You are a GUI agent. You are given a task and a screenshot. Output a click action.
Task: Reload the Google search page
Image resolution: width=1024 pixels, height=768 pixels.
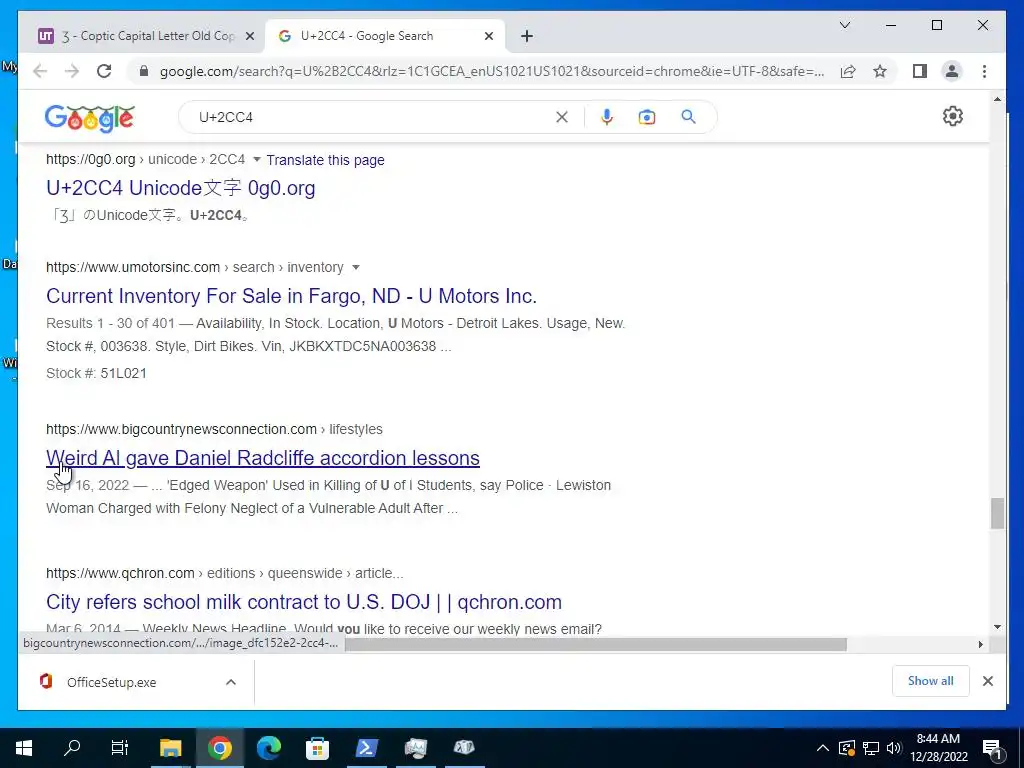tap(104, 71)
